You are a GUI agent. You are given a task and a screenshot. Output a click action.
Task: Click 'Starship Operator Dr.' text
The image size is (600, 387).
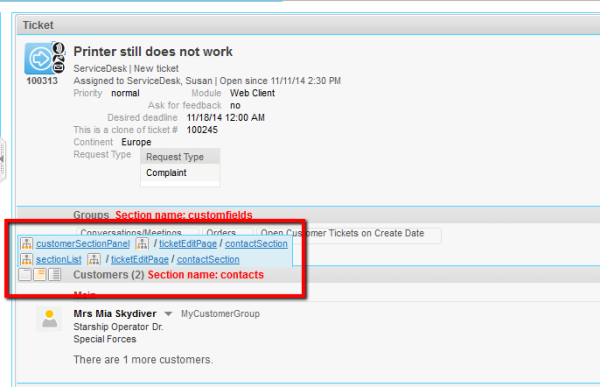click(118, 327)
